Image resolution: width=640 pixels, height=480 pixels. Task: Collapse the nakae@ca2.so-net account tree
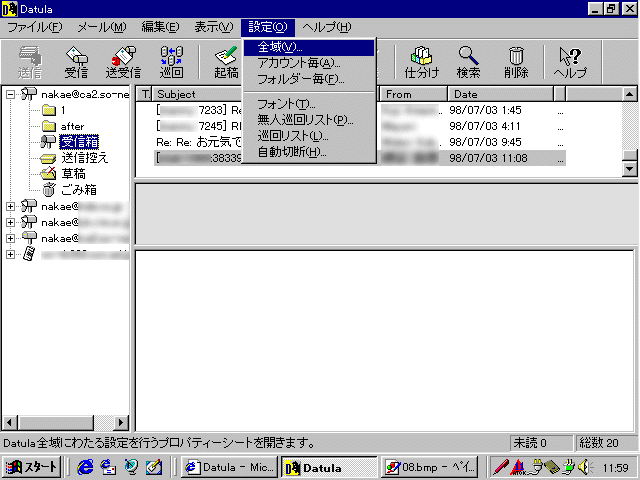pyautogui.click(x=11, y=95)
